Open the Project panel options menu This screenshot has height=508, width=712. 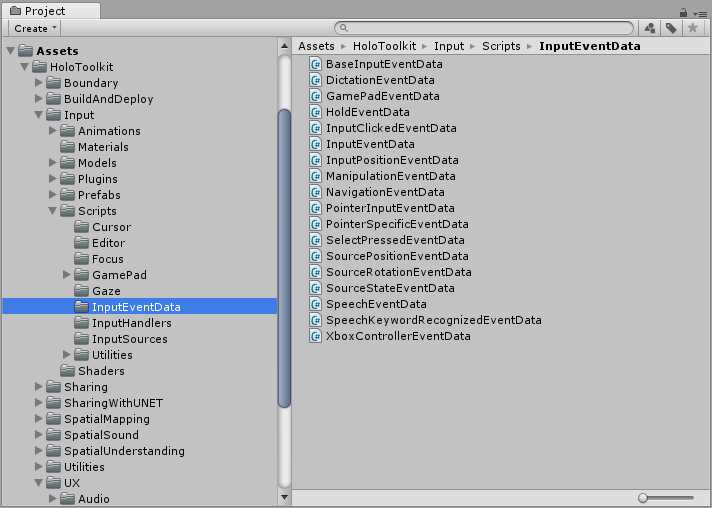[x=700, y=14]
